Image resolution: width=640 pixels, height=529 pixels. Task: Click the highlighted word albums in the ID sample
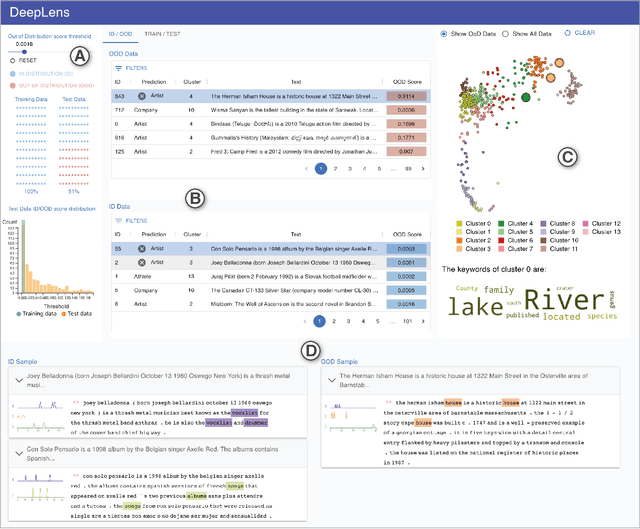pos(196,496)
